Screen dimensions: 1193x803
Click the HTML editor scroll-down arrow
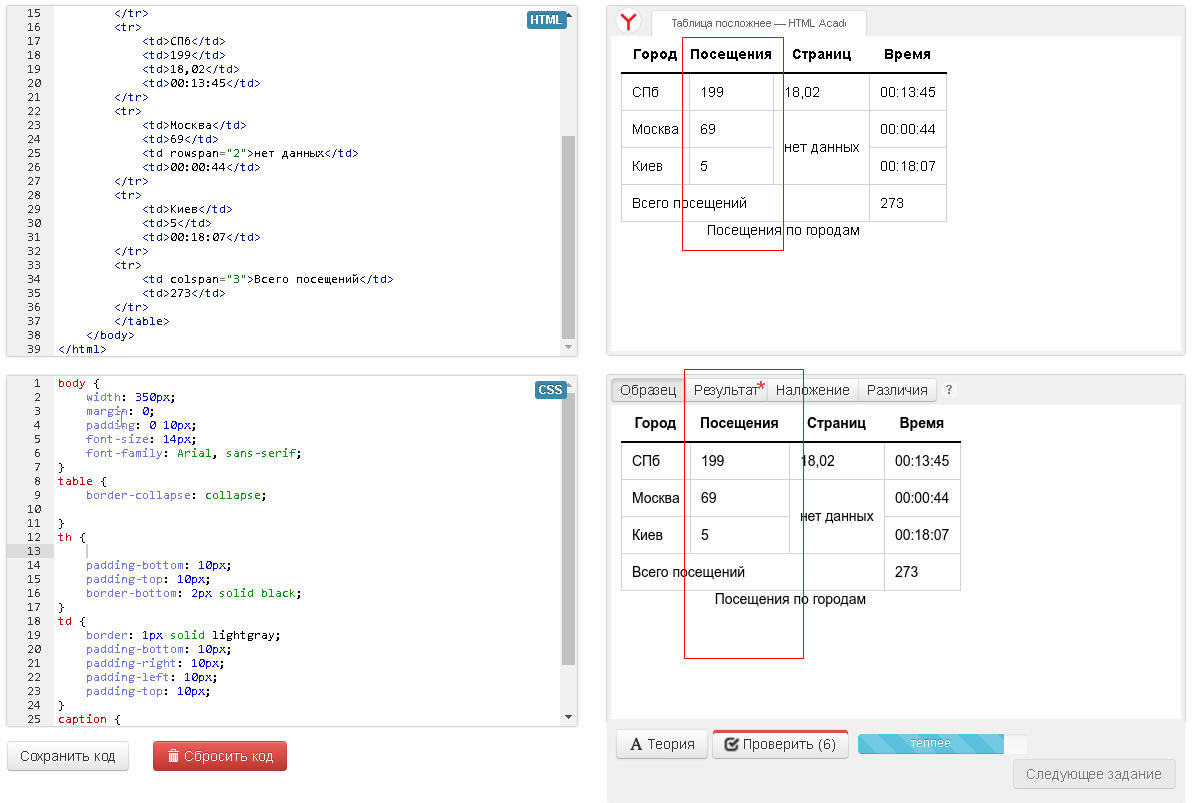click(569, 347)
